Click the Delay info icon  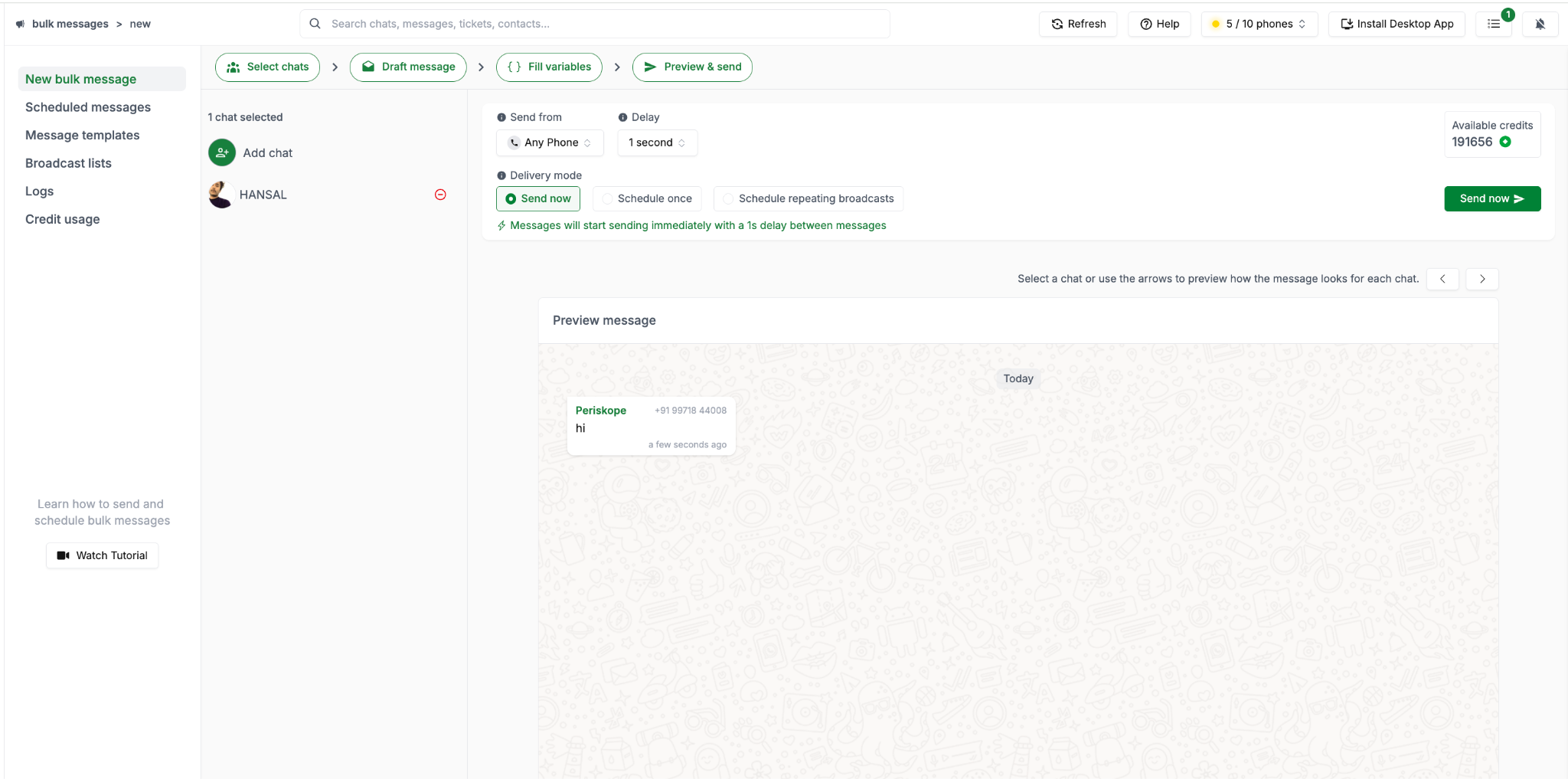point(623,117)
